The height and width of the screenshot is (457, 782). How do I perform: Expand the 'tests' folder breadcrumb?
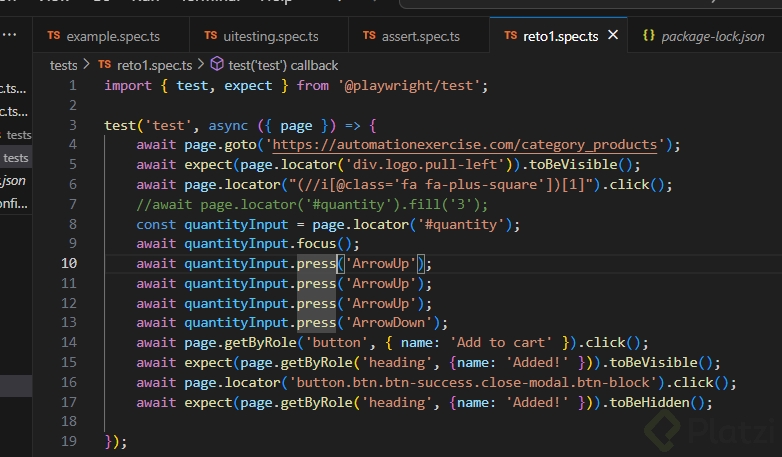63,64
